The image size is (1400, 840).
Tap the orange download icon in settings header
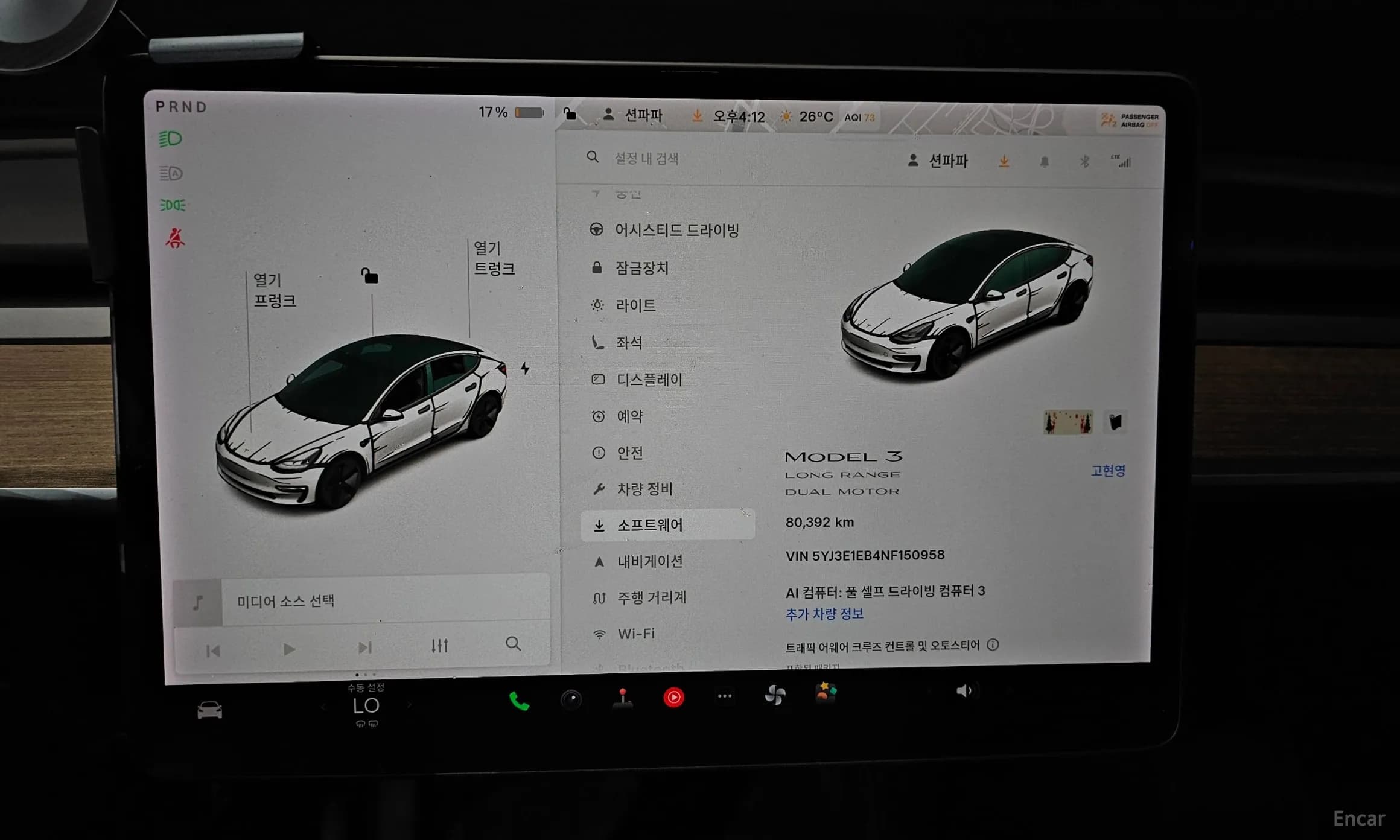tap(1004, 161)
